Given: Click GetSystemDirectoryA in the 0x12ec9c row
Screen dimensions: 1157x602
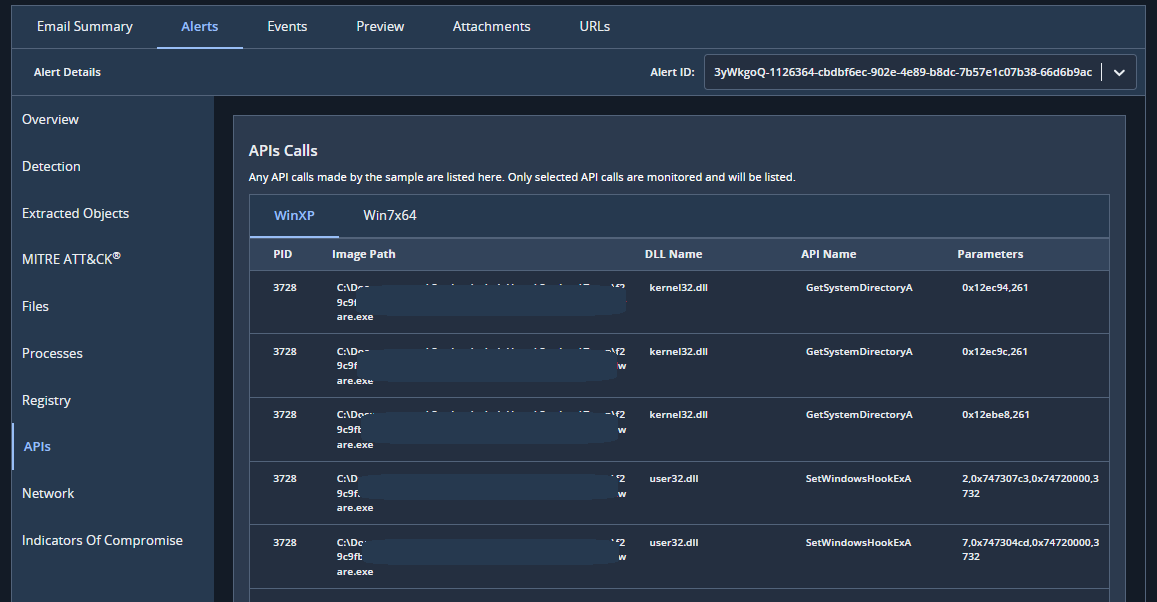Looking at the screenshot, I should pos(859,351).
